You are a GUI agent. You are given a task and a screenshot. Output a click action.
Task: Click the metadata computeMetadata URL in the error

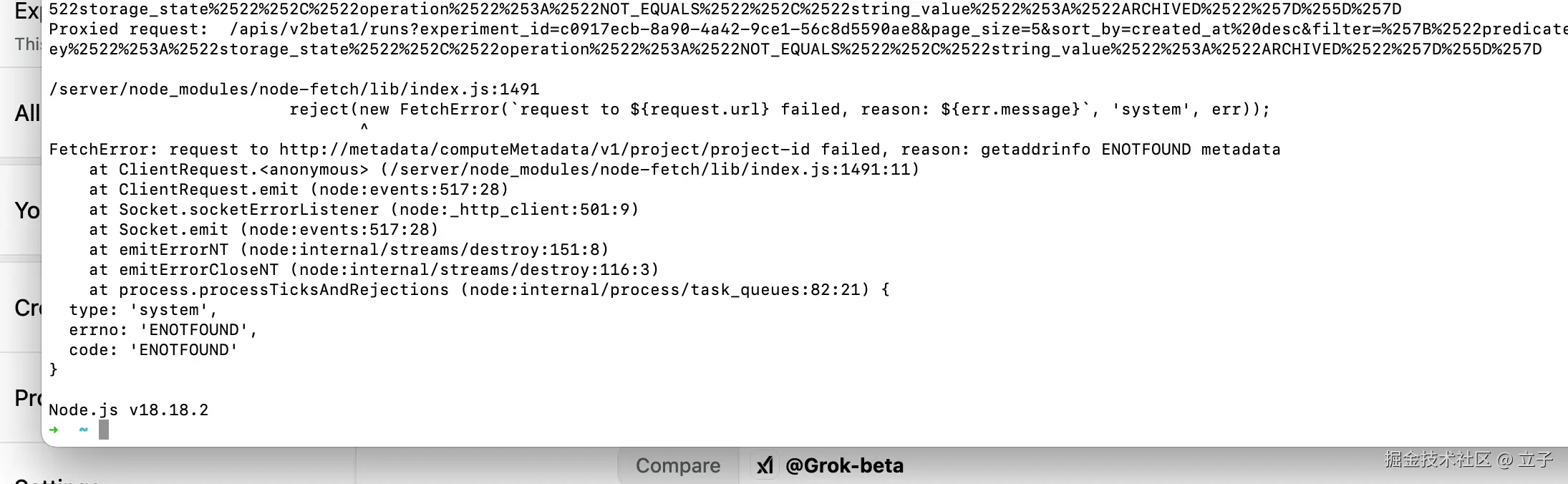pyautogui.click(x=544, y=150)
